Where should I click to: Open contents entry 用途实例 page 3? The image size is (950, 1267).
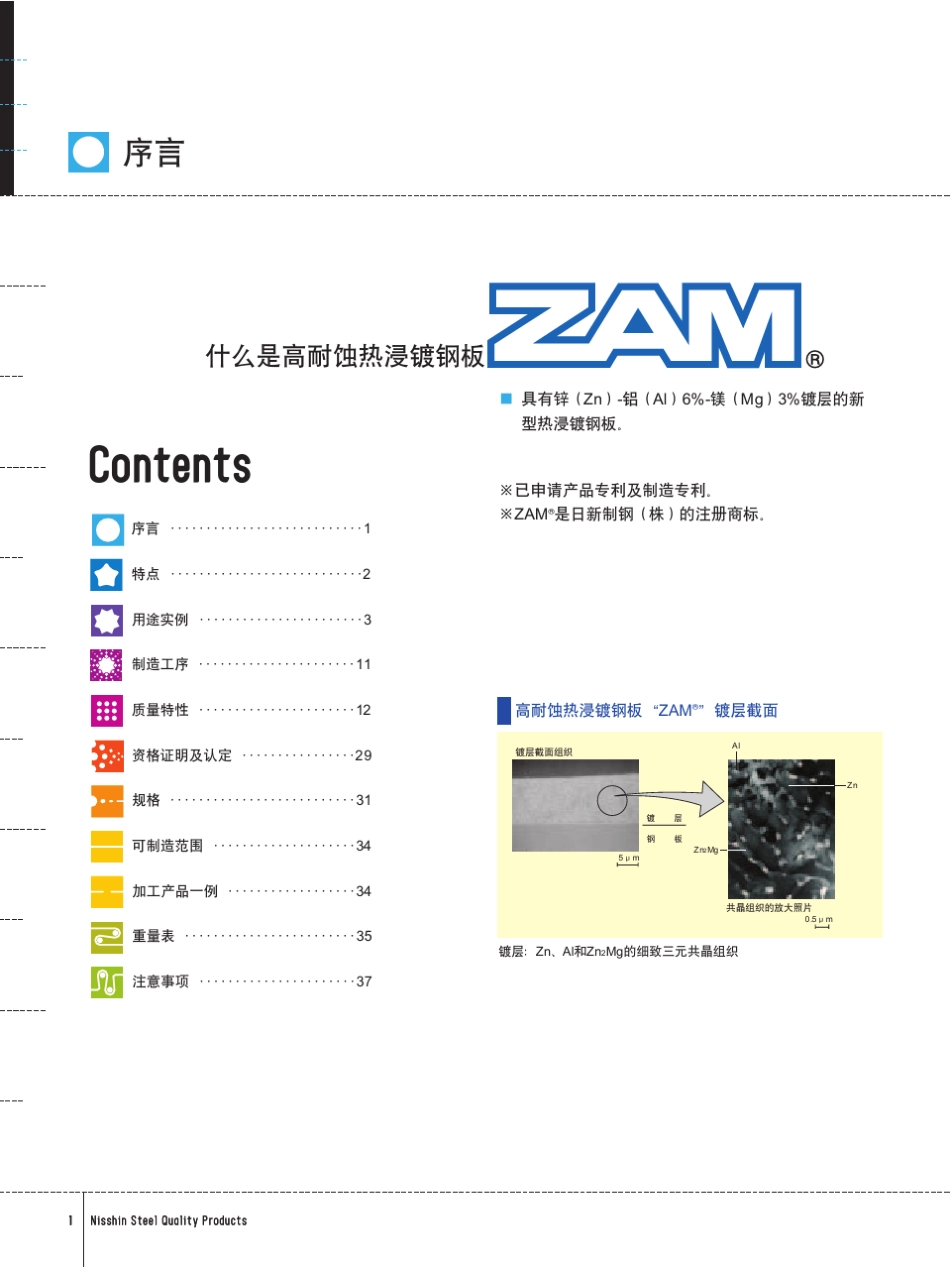[251, 620]
